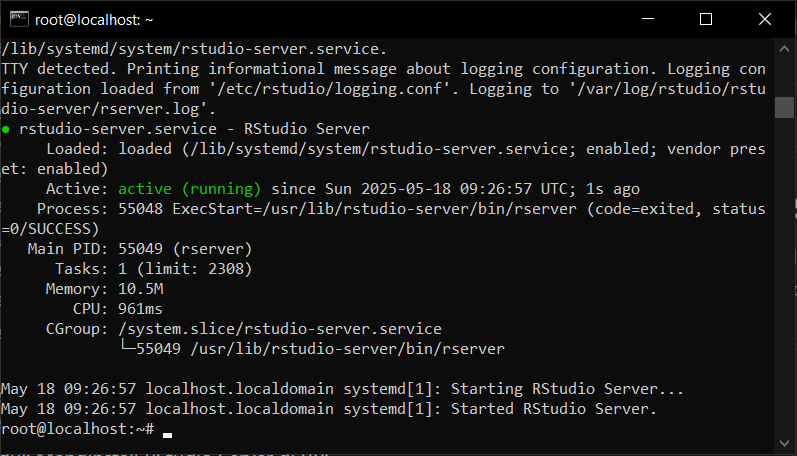Click the 'Started RStudio Server.' log line

click(329, 409)
